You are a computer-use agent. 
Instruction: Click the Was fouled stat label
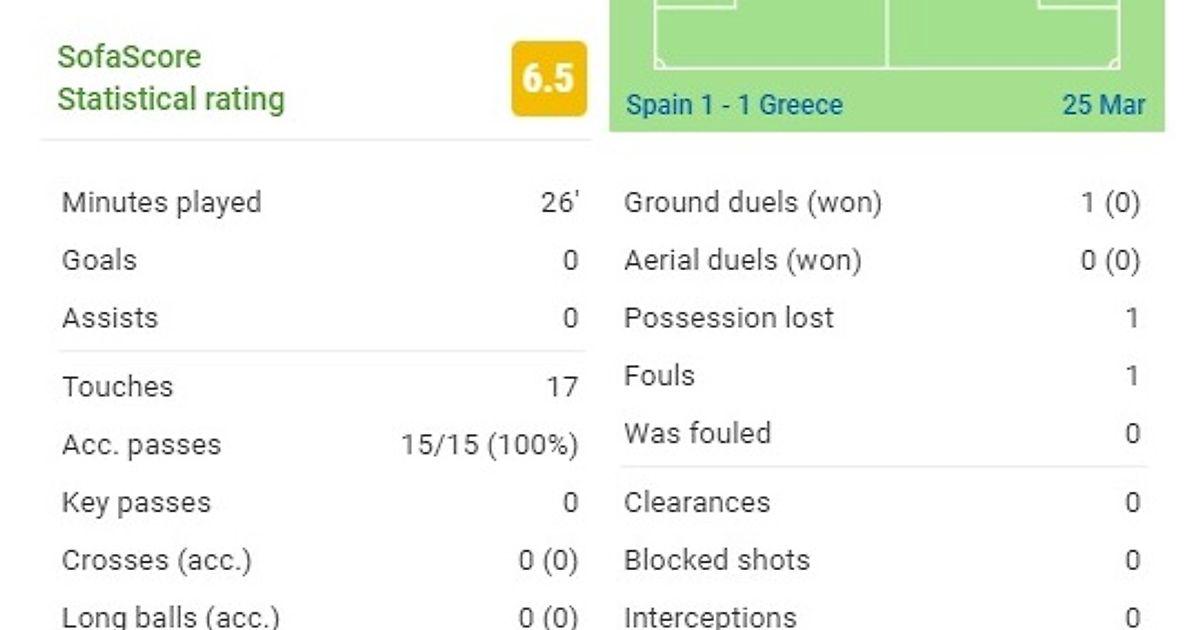[x=697, y=434]
